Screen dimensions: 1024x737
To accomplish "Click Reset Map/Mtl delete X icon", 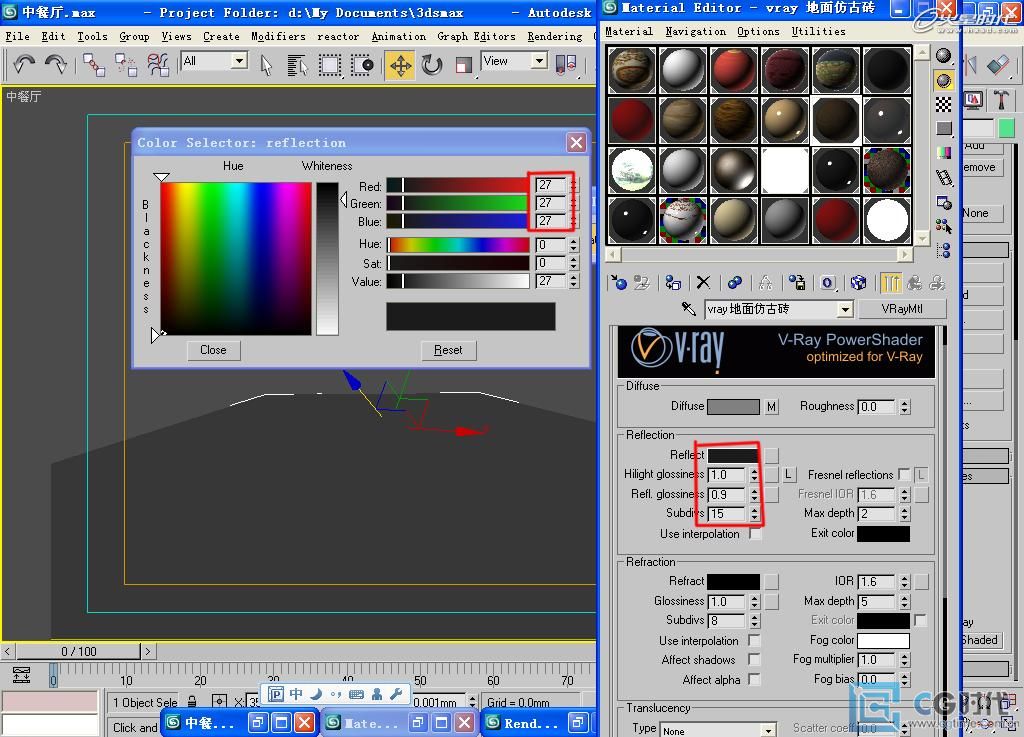I will (x=703, y=283).
